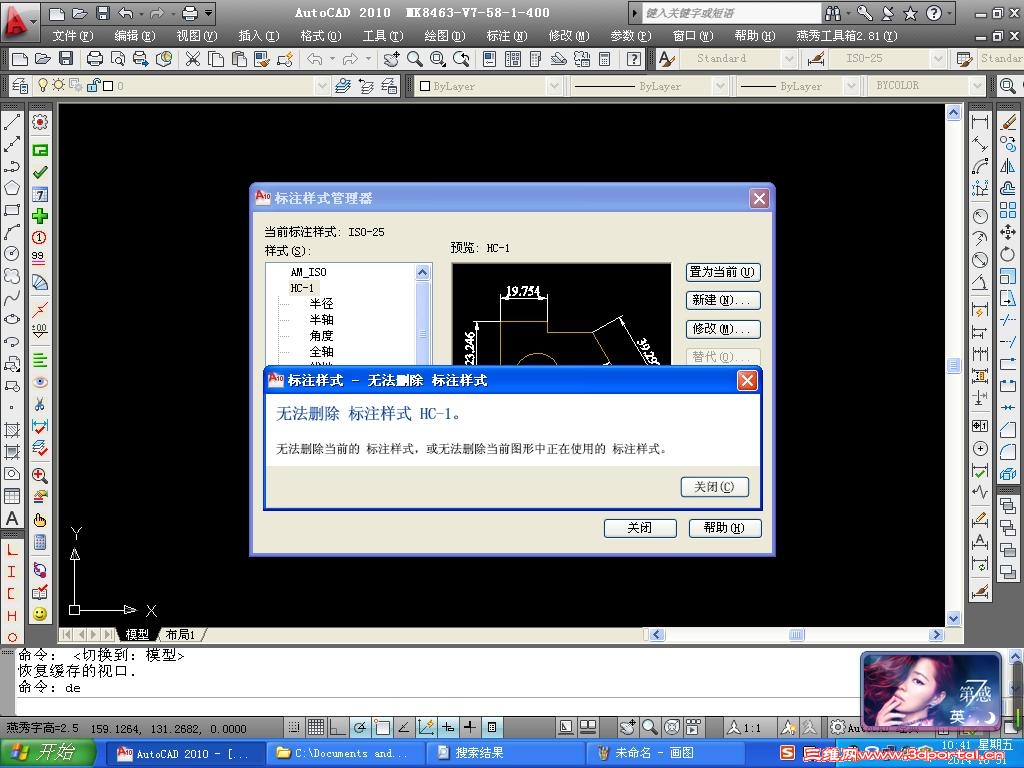
Task: Select the Erase tool in Modify toolbar
Action: pyautogui.click(x=1008, y=122)
